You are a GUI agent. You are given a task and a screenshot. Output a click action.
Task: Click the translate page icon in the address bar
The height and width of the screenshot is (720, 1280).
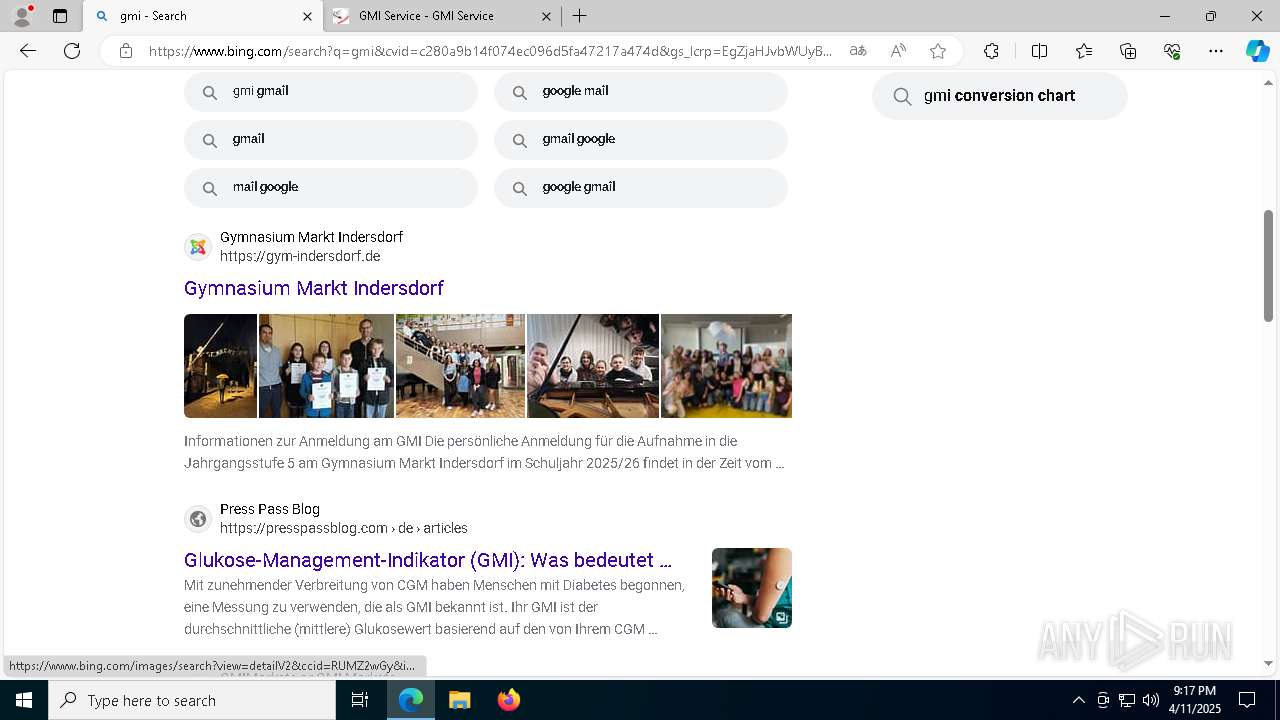[x=858, y=51]
